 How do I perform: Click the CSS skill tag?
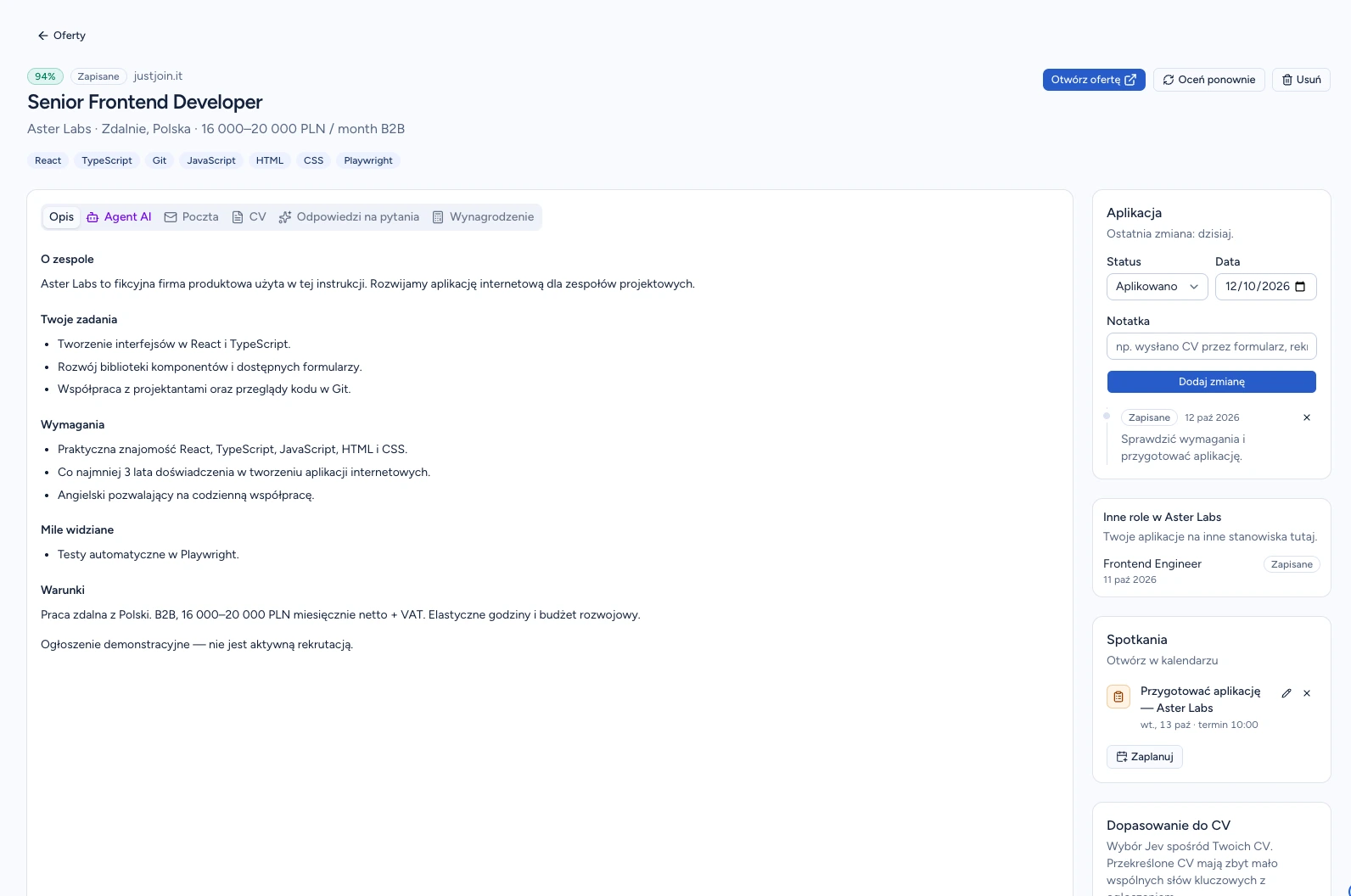pos(314,160)
